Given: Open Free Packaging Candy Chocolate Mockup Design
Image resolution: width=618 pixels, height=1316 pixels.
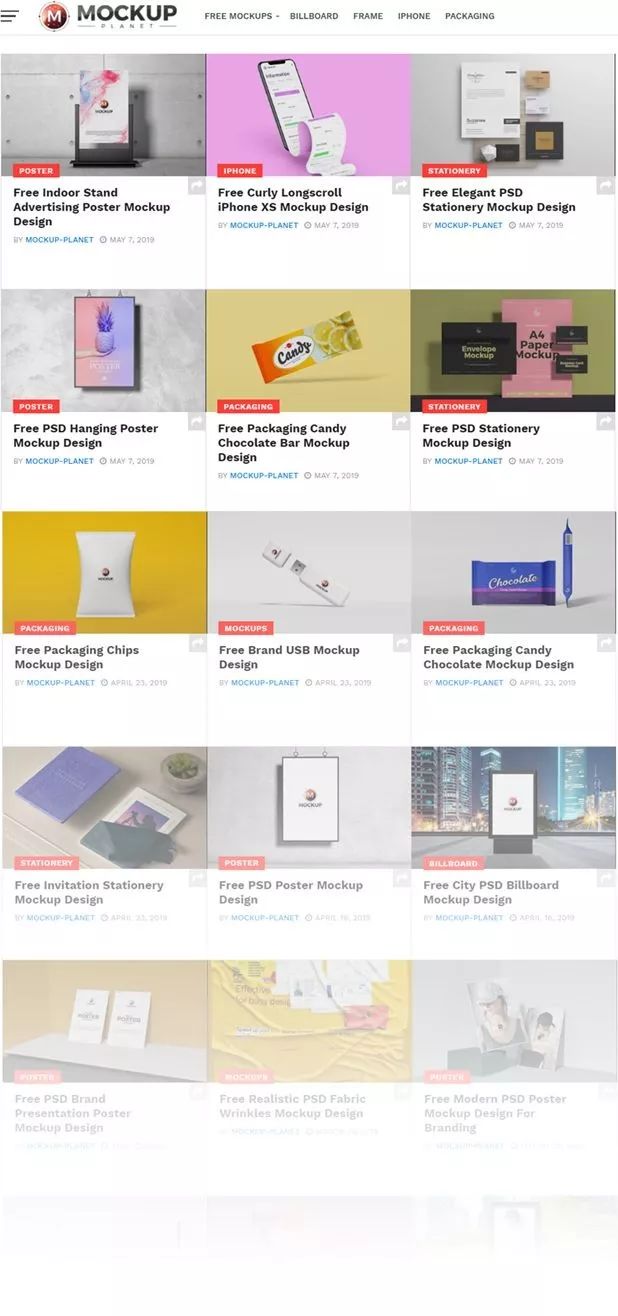Looking at the screenshot, I should [x=498, y=657].
